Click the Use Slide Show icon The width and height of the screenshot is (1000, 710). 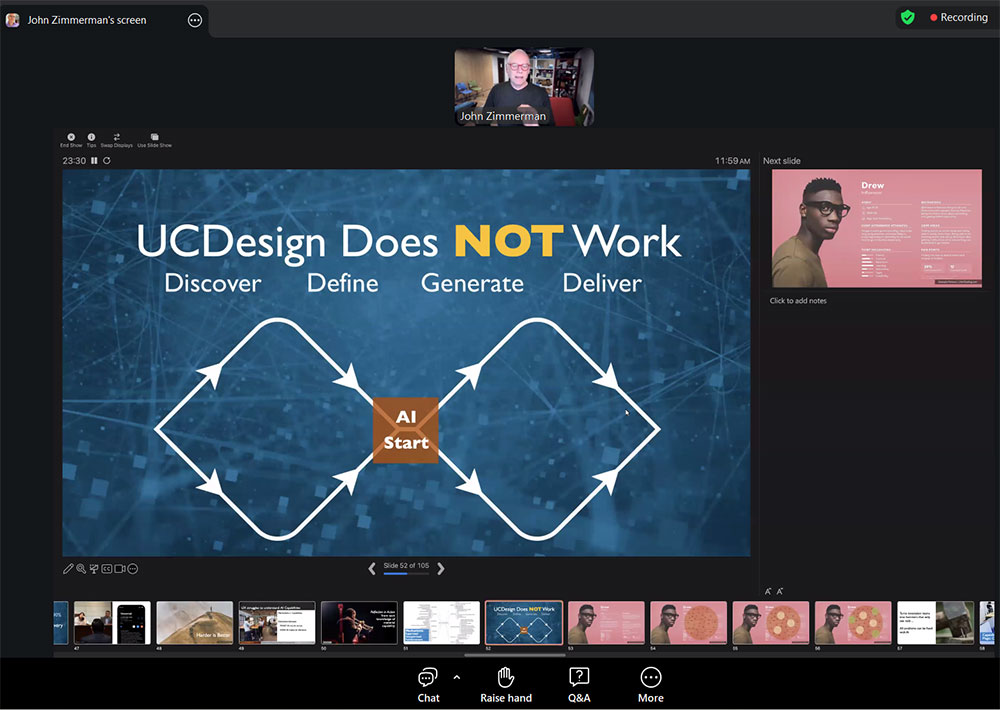(x=154, y=137)
